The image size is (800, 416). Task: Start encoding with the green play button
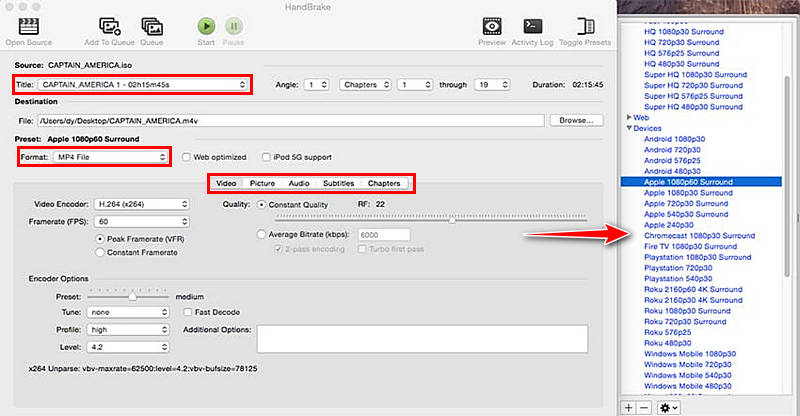206,26
